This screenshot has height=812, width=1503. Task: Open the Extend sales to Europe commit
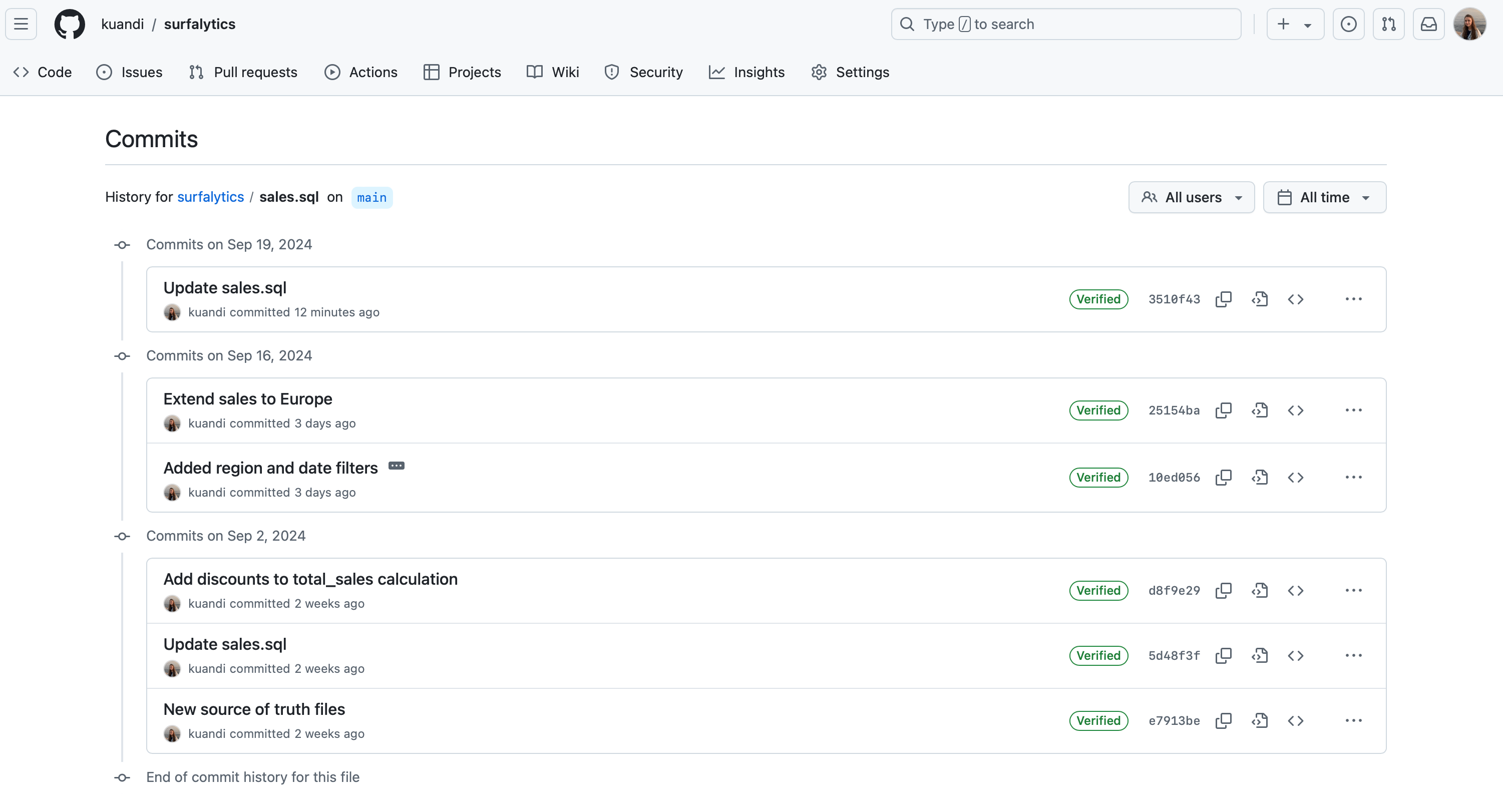pos(248,399)
